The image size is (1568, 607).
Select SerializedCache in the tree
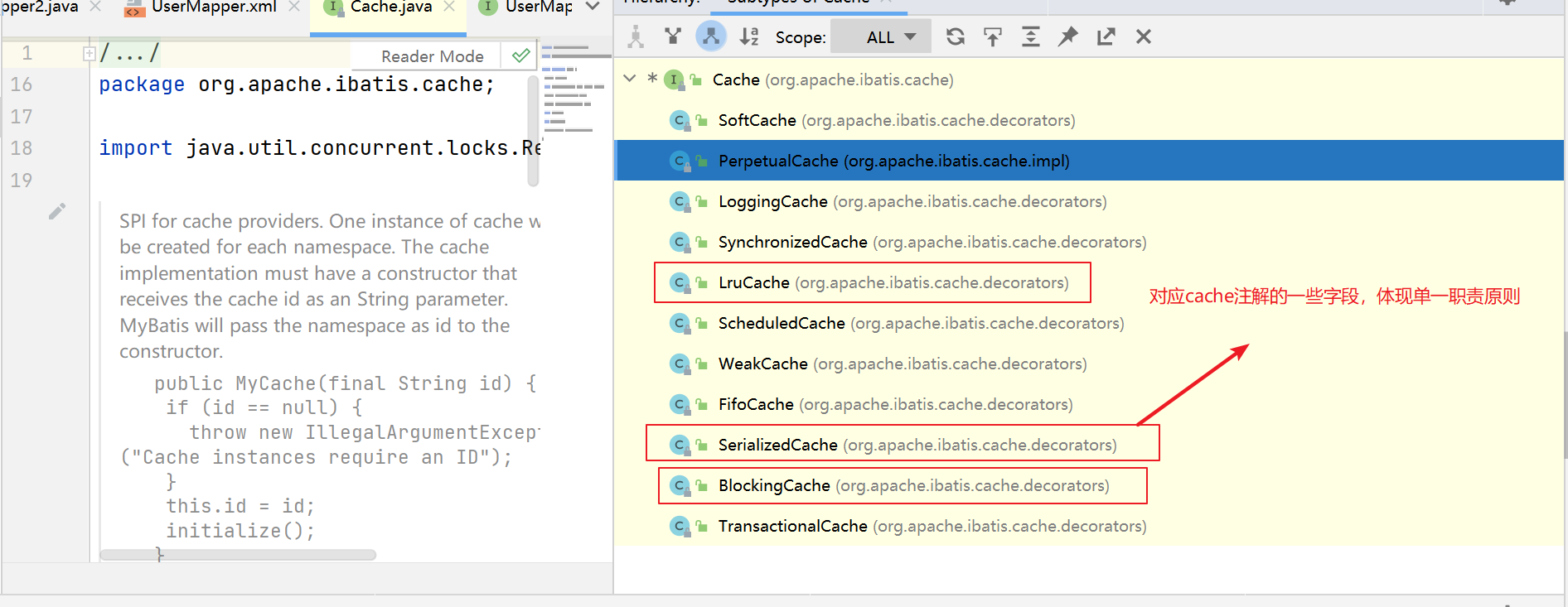[1088, 445]
